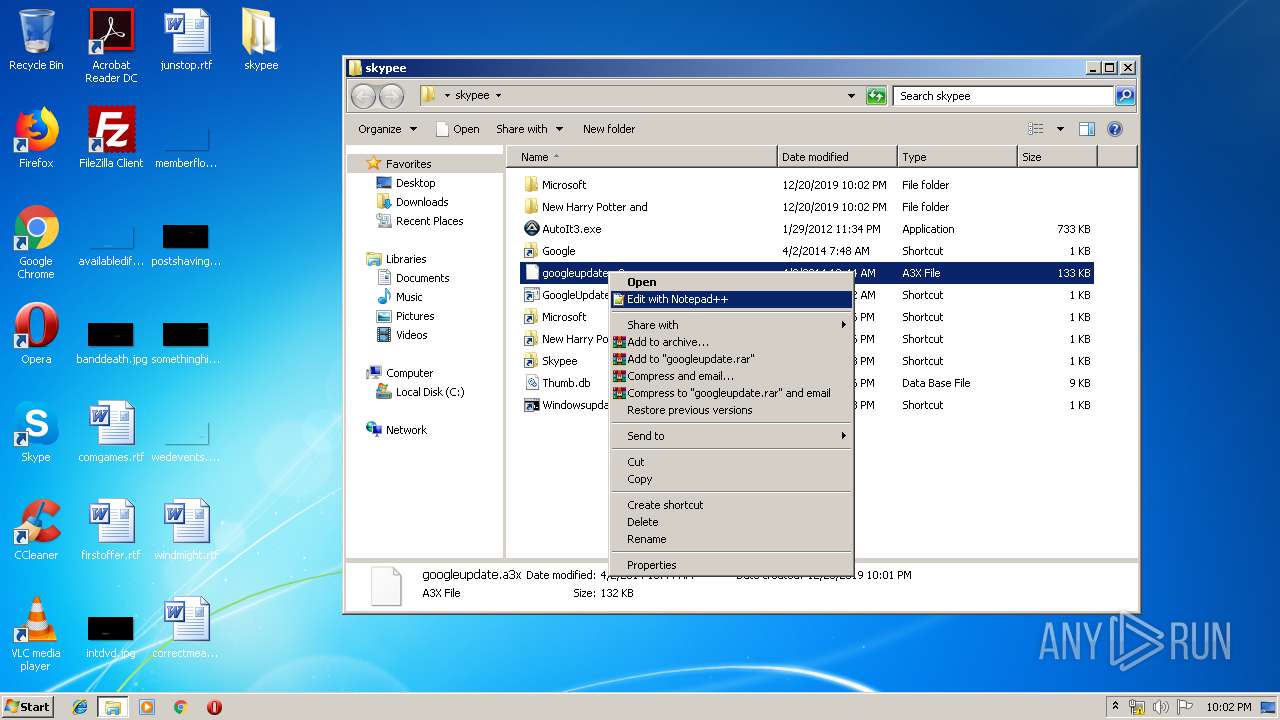
Task: Select the AutoIt3.exe file row
Action: [807, 229]
